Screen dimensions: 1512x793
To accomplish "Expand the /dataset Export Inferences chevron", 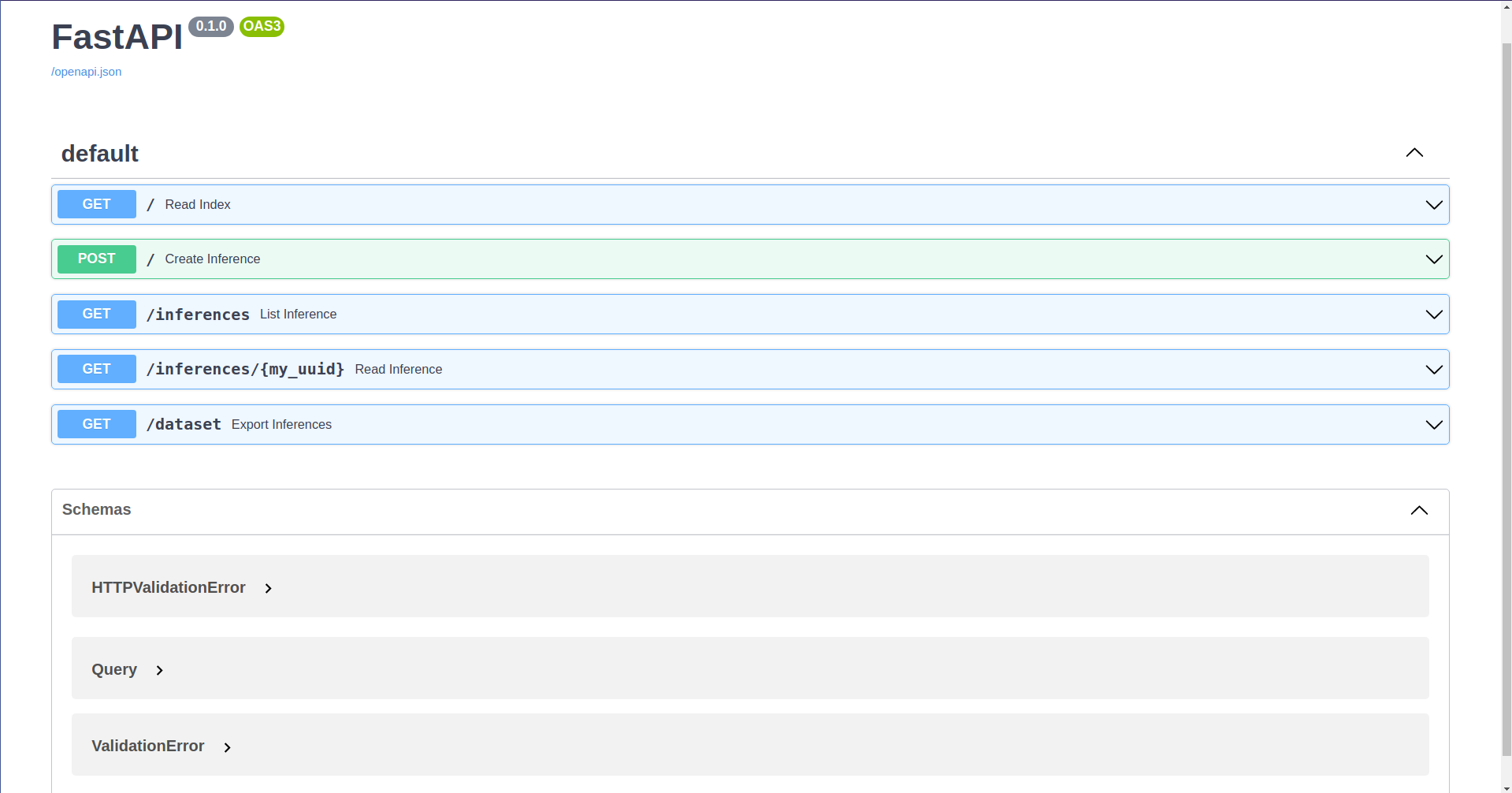I will (1433, 425).
